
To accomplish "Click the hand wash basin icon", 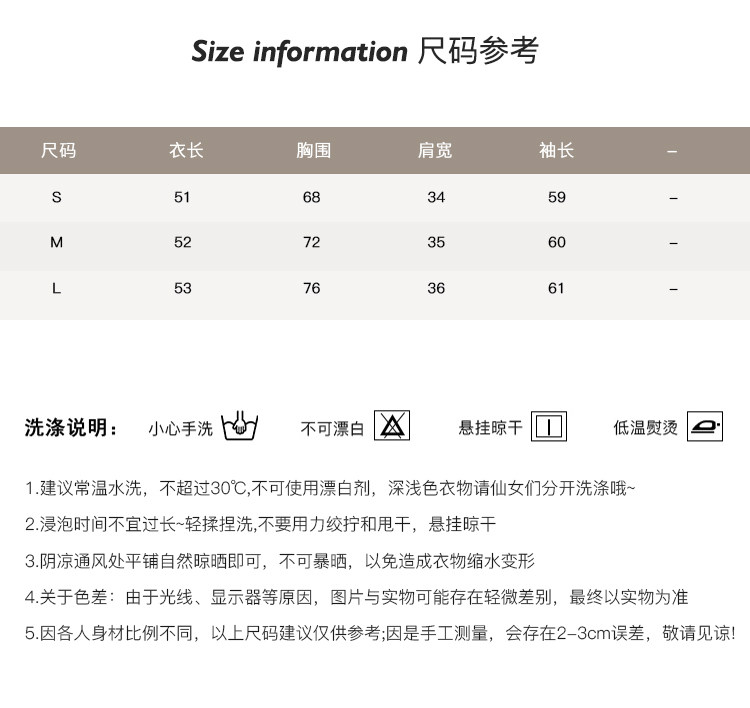I will click(x=240, y=427).
